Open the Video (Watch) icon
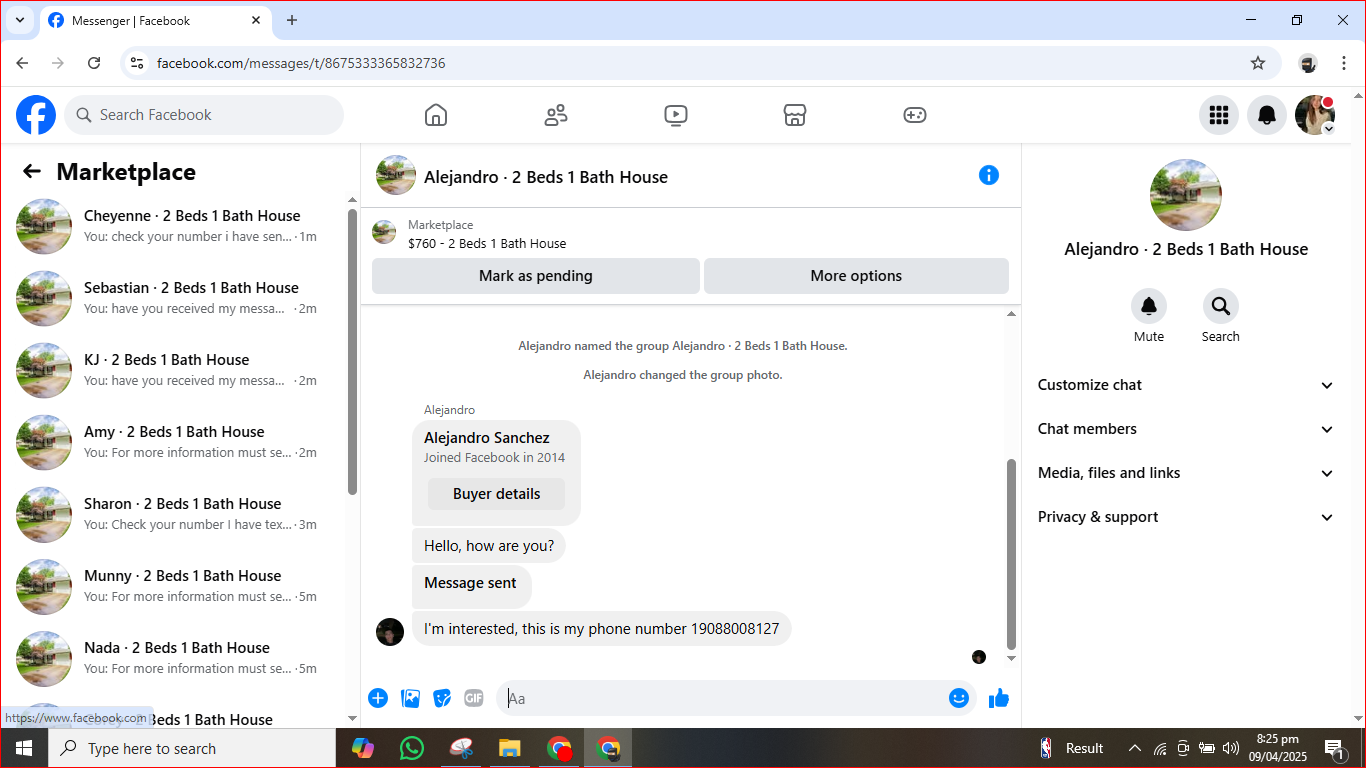 (676, 115)
